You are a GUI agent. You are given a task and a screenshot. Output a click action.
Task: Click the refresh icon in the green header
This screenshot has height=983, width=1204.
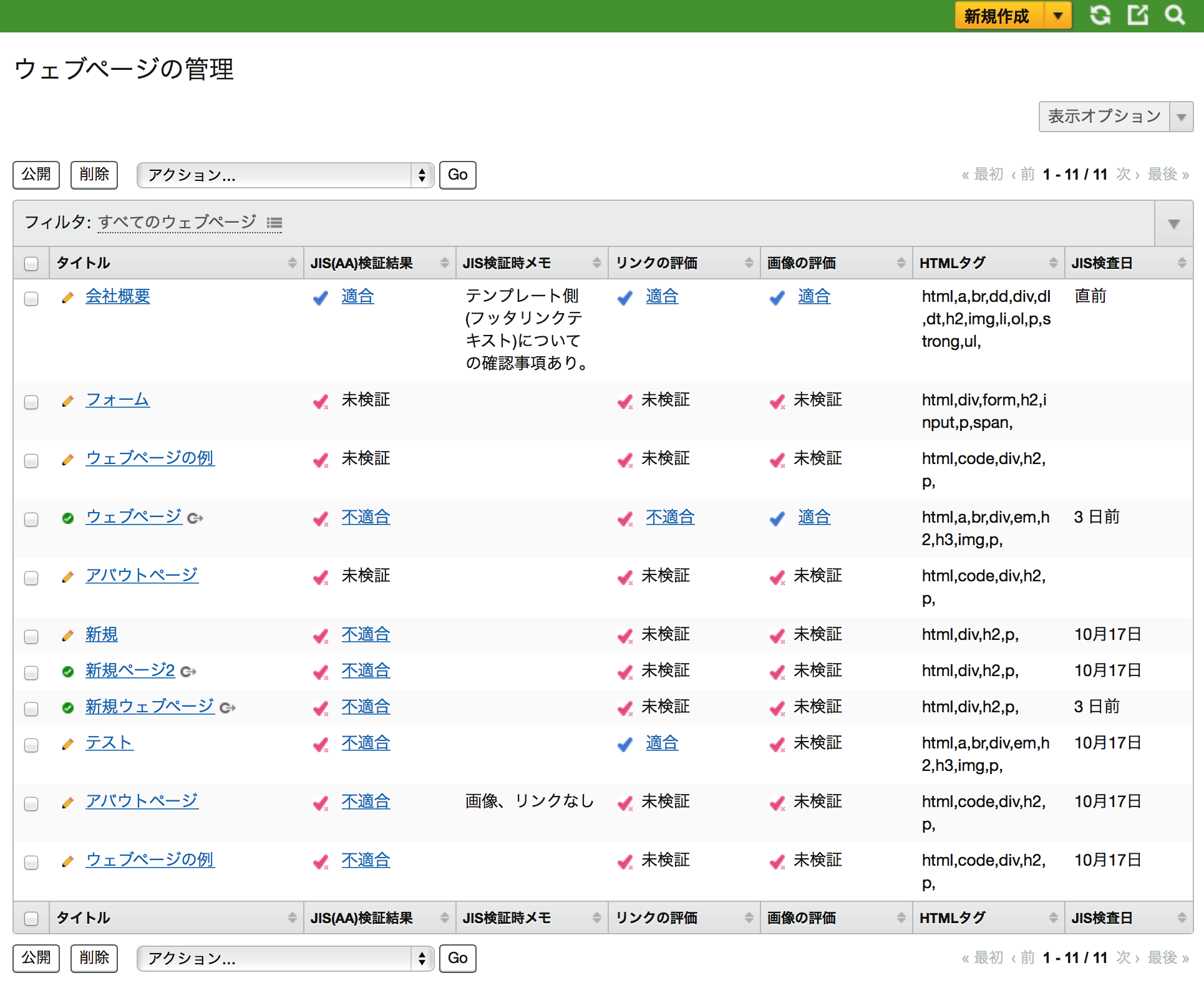[1100, 15]
